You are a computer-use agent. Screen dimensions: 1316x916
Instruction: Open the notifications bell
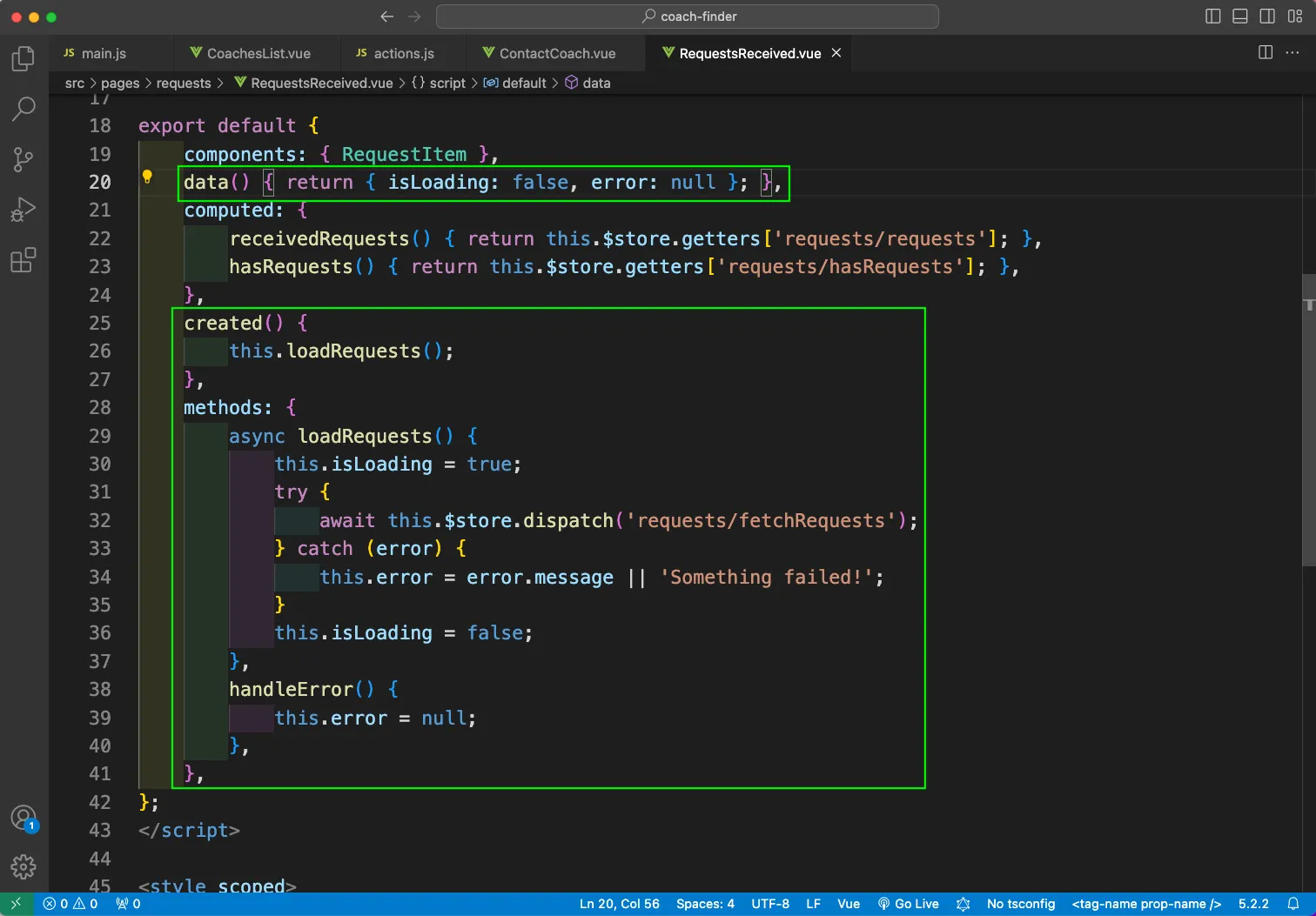(x=1293, y=904)
